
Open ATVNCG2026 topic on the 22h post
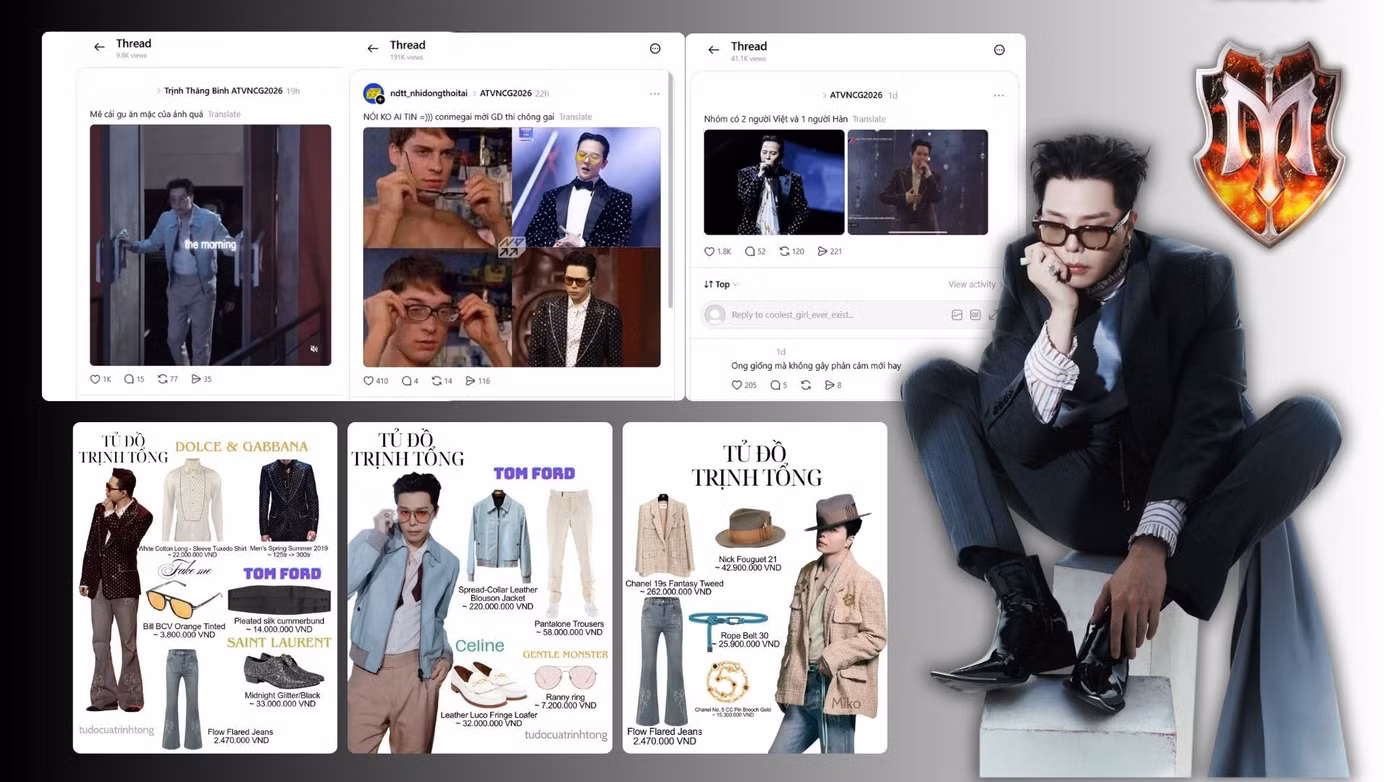click(505, 93)
